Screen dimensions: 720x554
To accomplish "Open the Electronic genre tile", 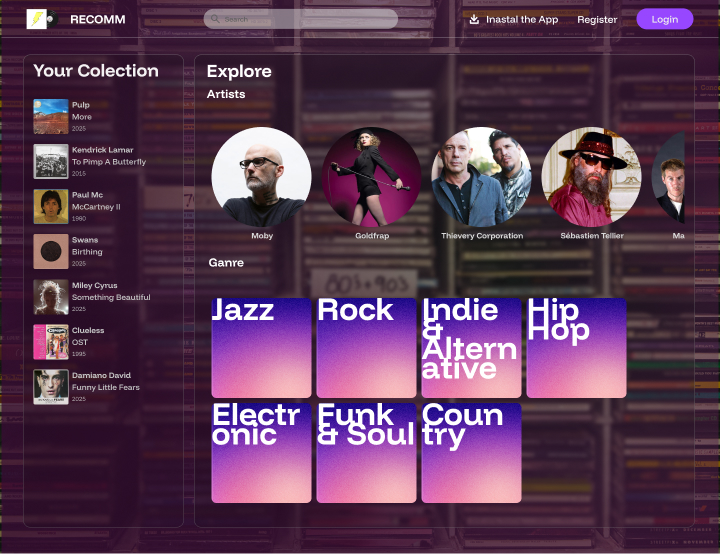I will [x=261, y=453].
